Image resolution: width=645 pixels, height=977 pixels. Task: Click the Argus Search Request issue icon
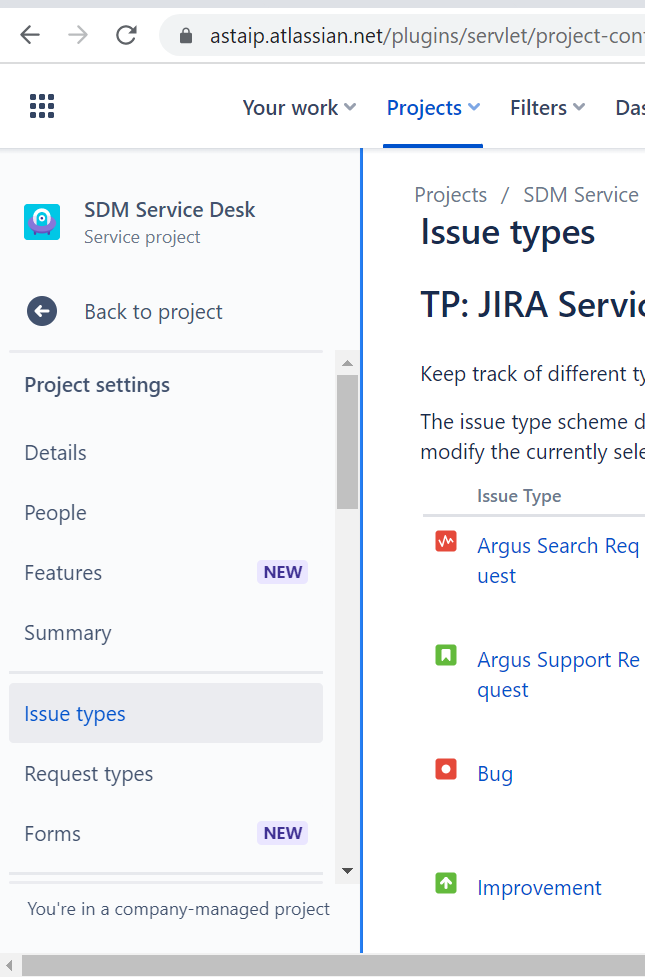pyautogui.click(x=446, y=541)
